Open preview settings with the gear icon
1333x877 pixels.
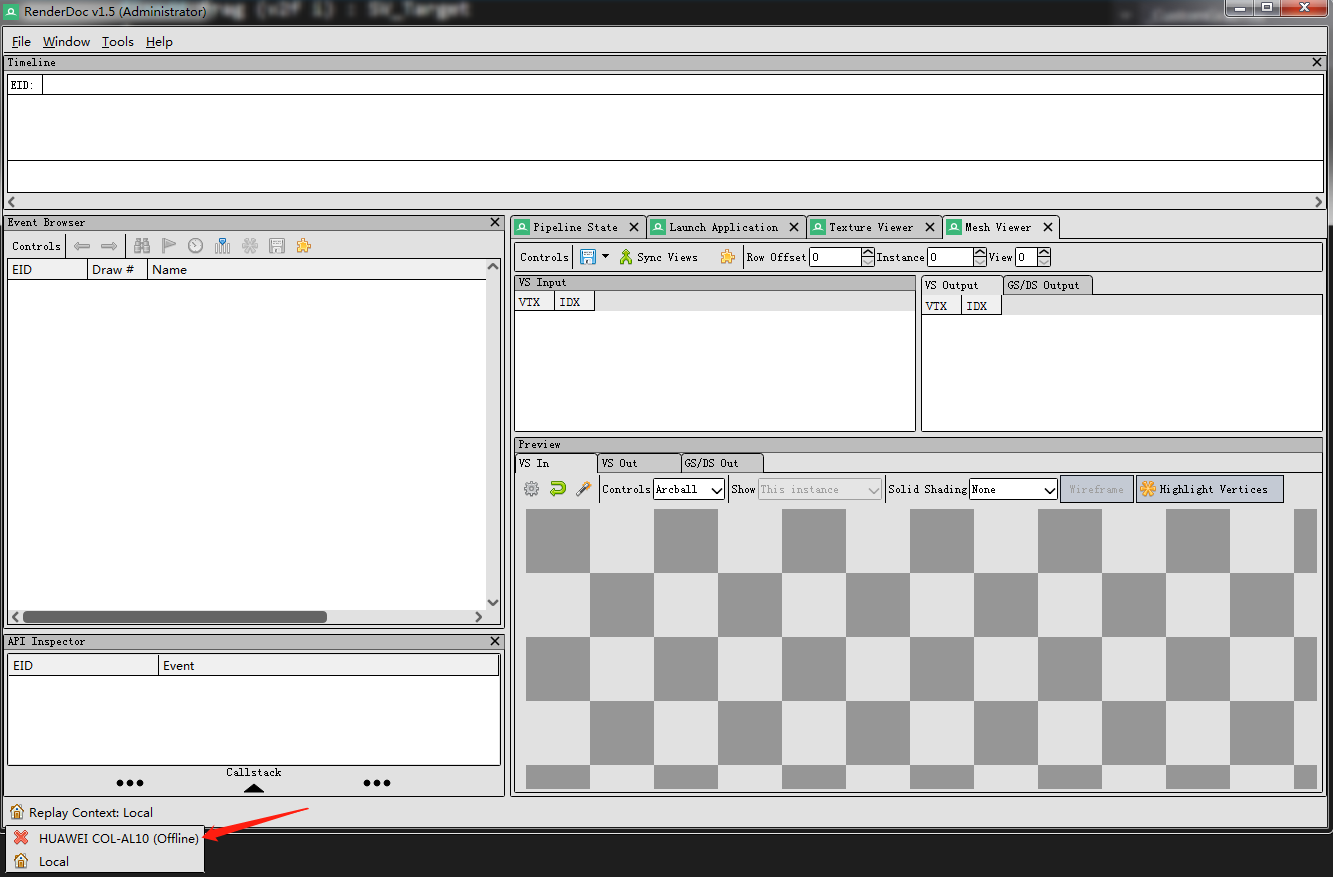click(531, 488)
